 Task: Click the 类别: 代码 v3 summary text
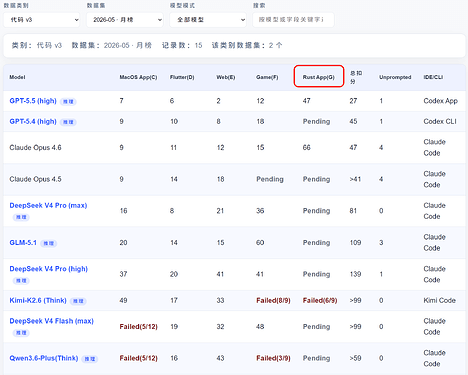tap(37, 45)
